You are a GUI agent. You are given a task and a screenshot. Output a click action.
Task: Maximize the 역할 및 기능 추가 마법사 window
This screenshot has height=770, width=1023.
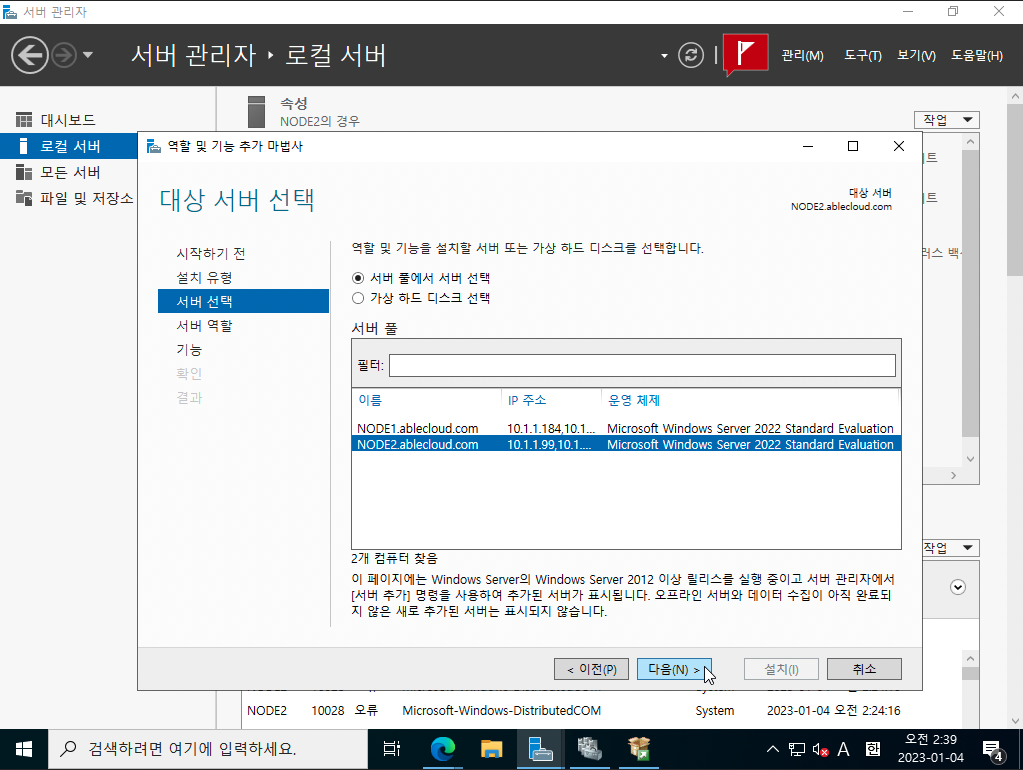pyautogui.click(x=853, y=146)
